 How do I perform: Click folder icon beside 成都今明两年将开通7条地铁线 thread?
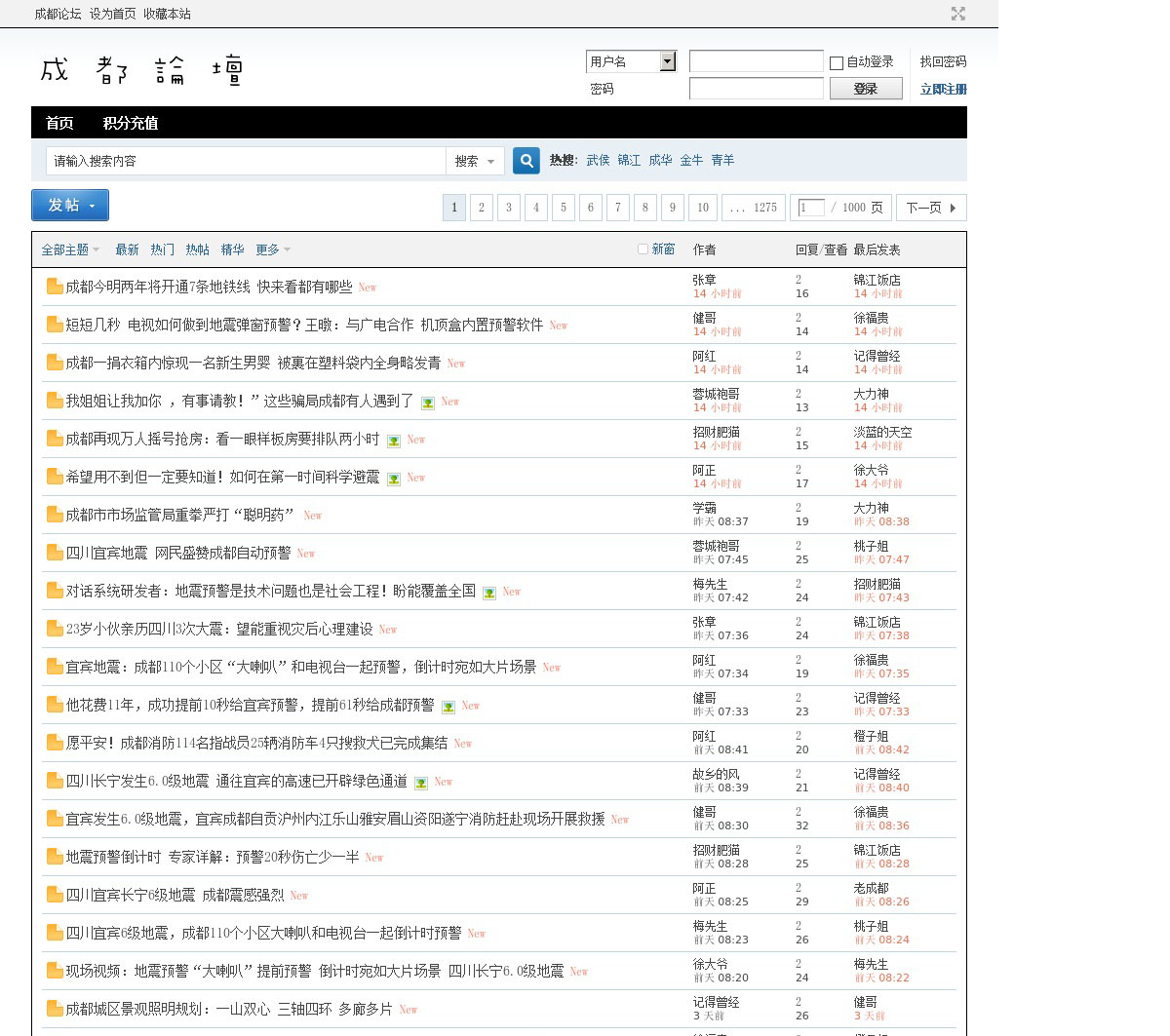click(x=55, y=287)
